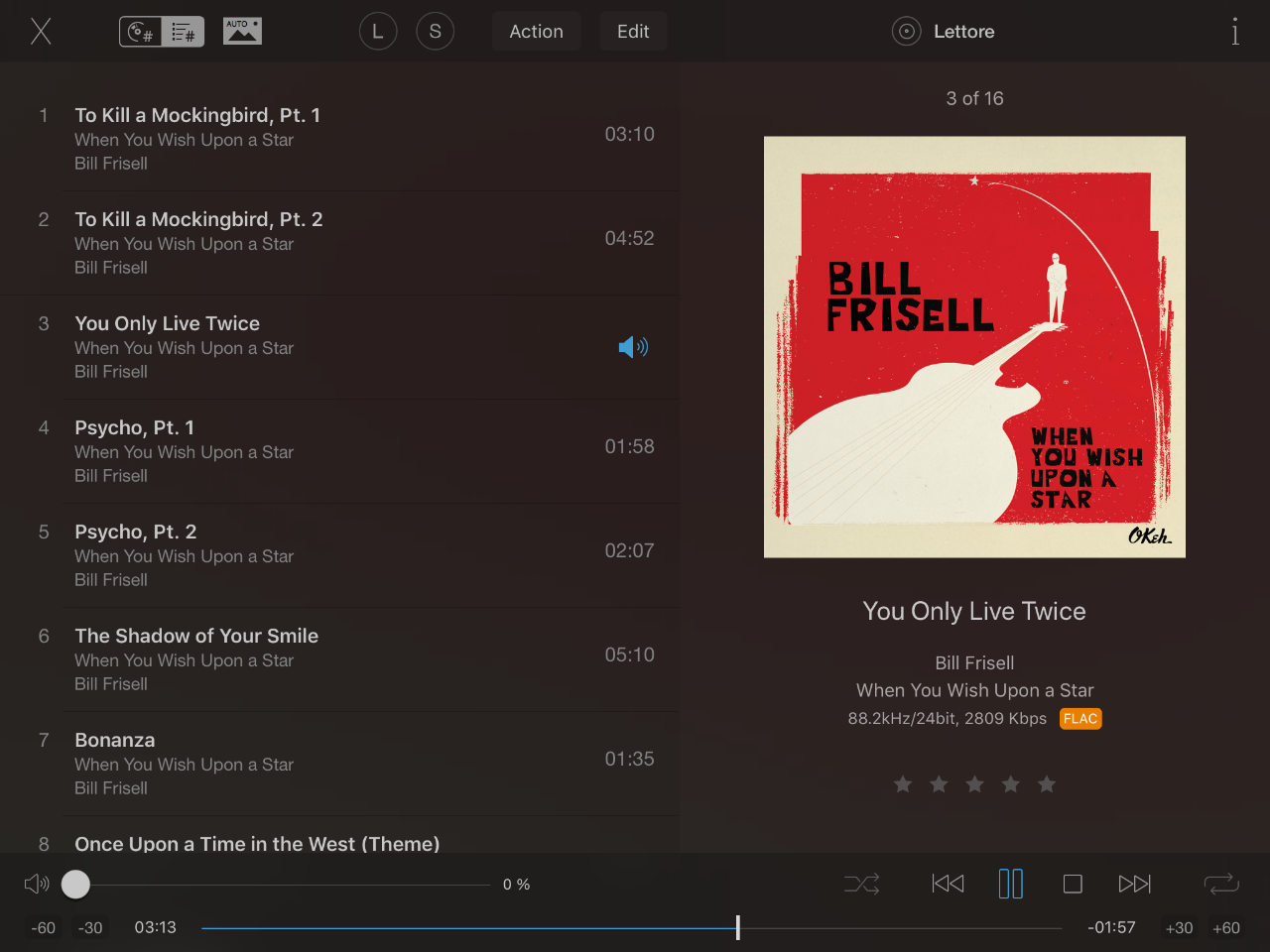The width and height of the screenshot is (1270, 952).
Task: Play Once Upon a Time in the West
Action: pyautogui.click(x=339, y=835)
